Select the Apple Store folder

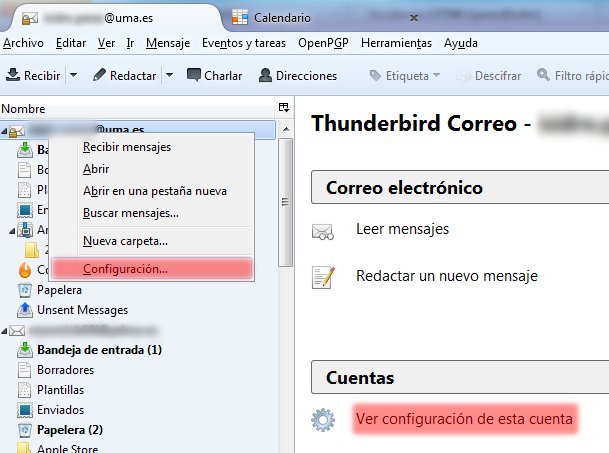[67, 448]
